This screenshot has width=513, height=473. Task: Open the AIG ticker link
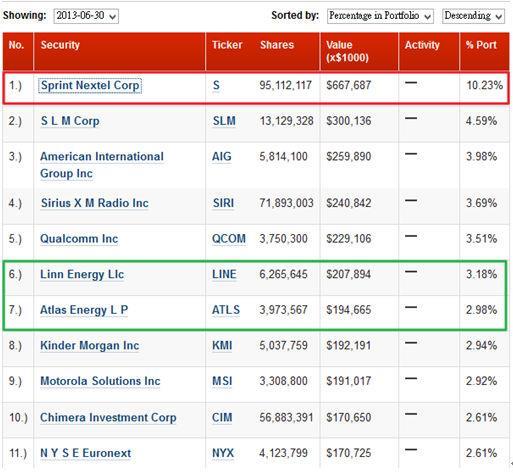point(221,156)
